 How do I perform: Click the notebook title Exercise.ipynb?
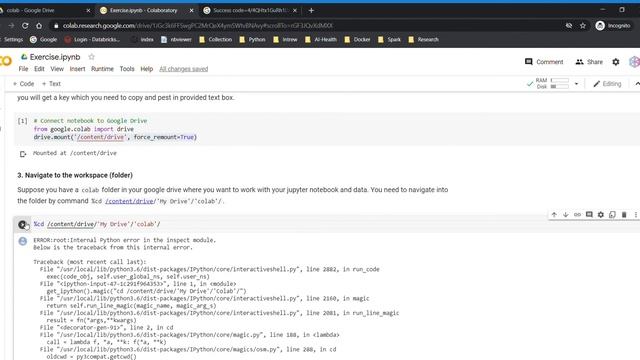(x=55, y=57)
